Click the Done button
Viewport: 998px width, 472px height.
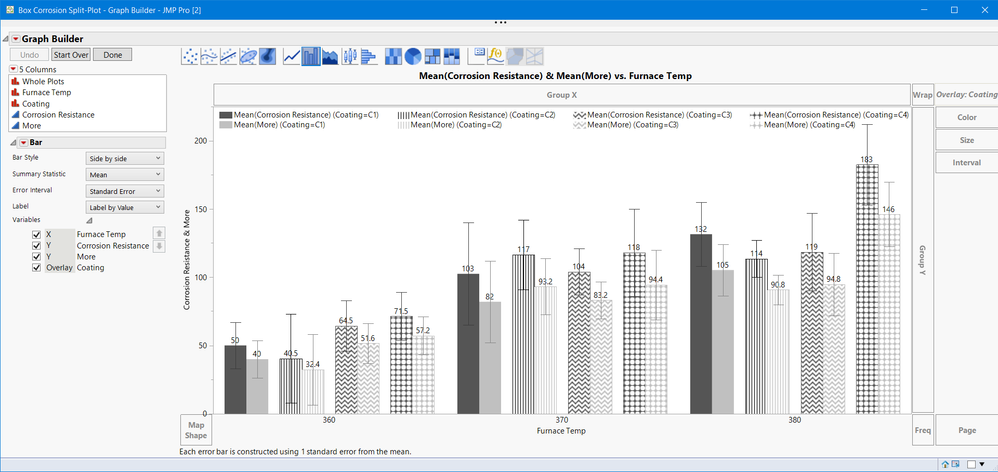pyautogui.click(x=112, y=55)
